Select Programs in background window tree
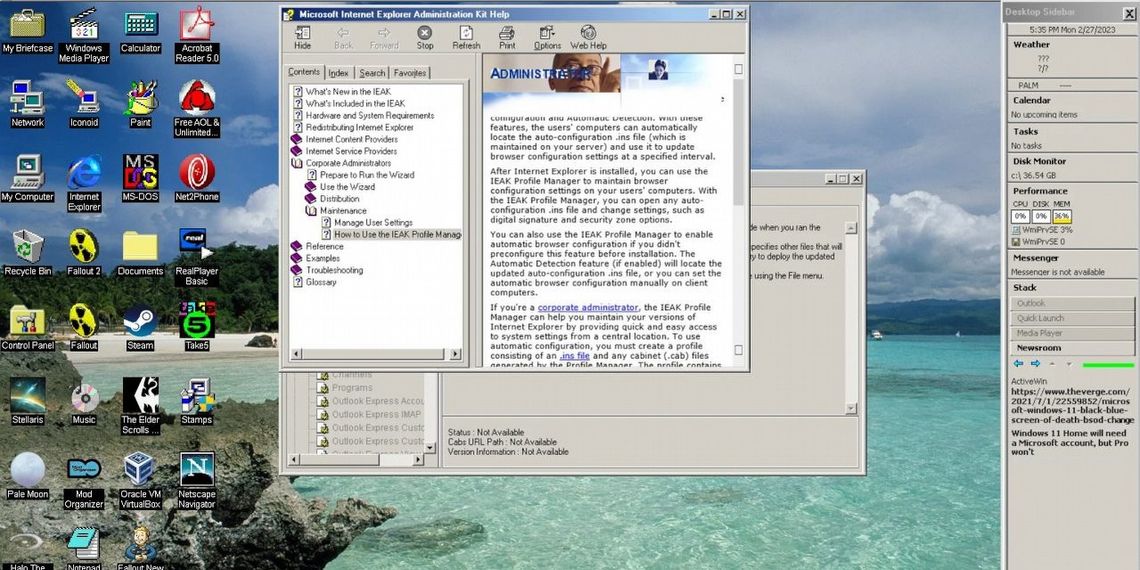 [352, 388]
